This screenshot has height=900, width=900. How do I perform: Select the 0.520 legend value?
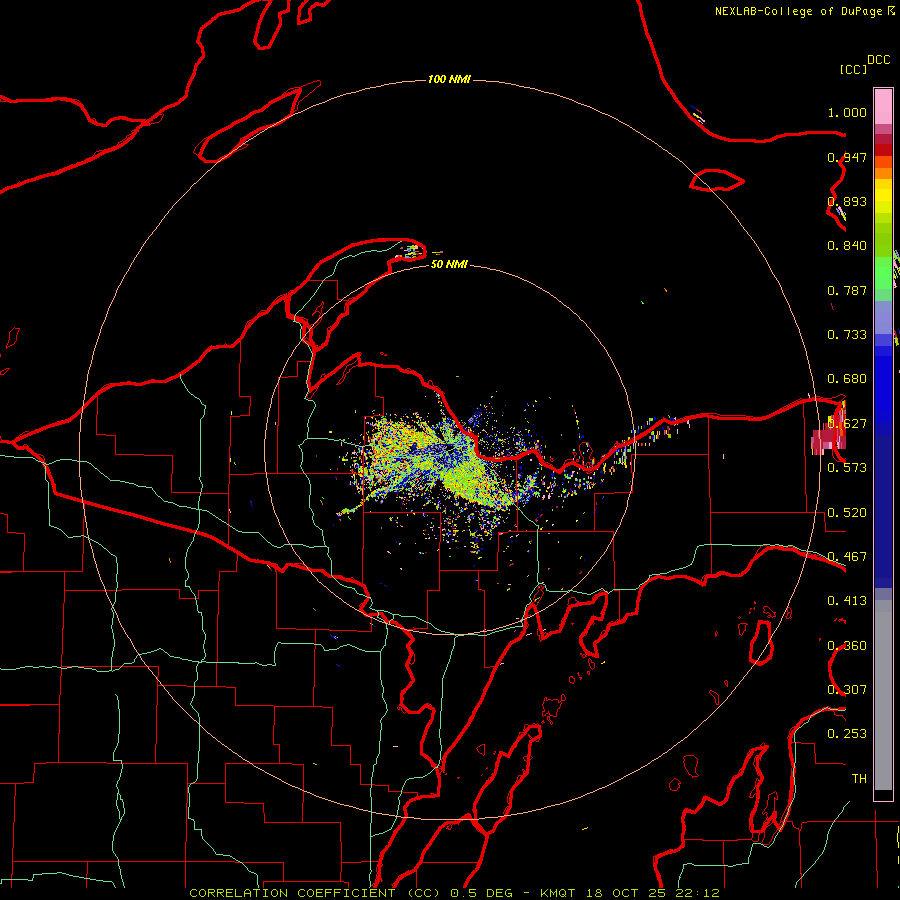pos(847,513)
